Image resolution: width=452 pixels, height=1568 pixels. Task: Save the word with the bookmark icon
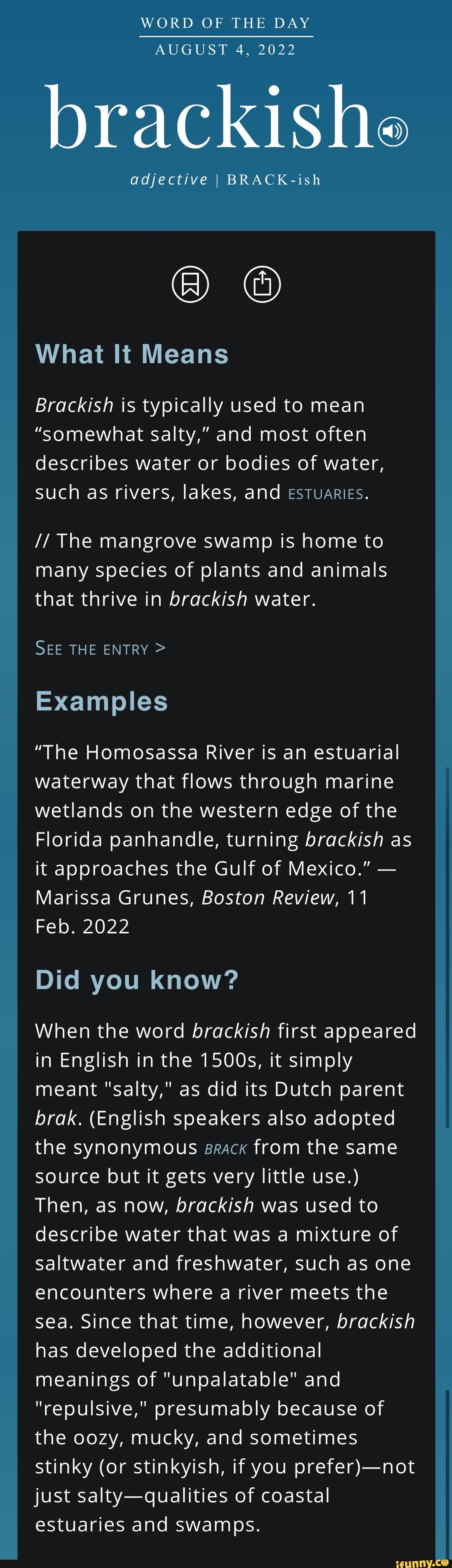click(x=191, y=284)
